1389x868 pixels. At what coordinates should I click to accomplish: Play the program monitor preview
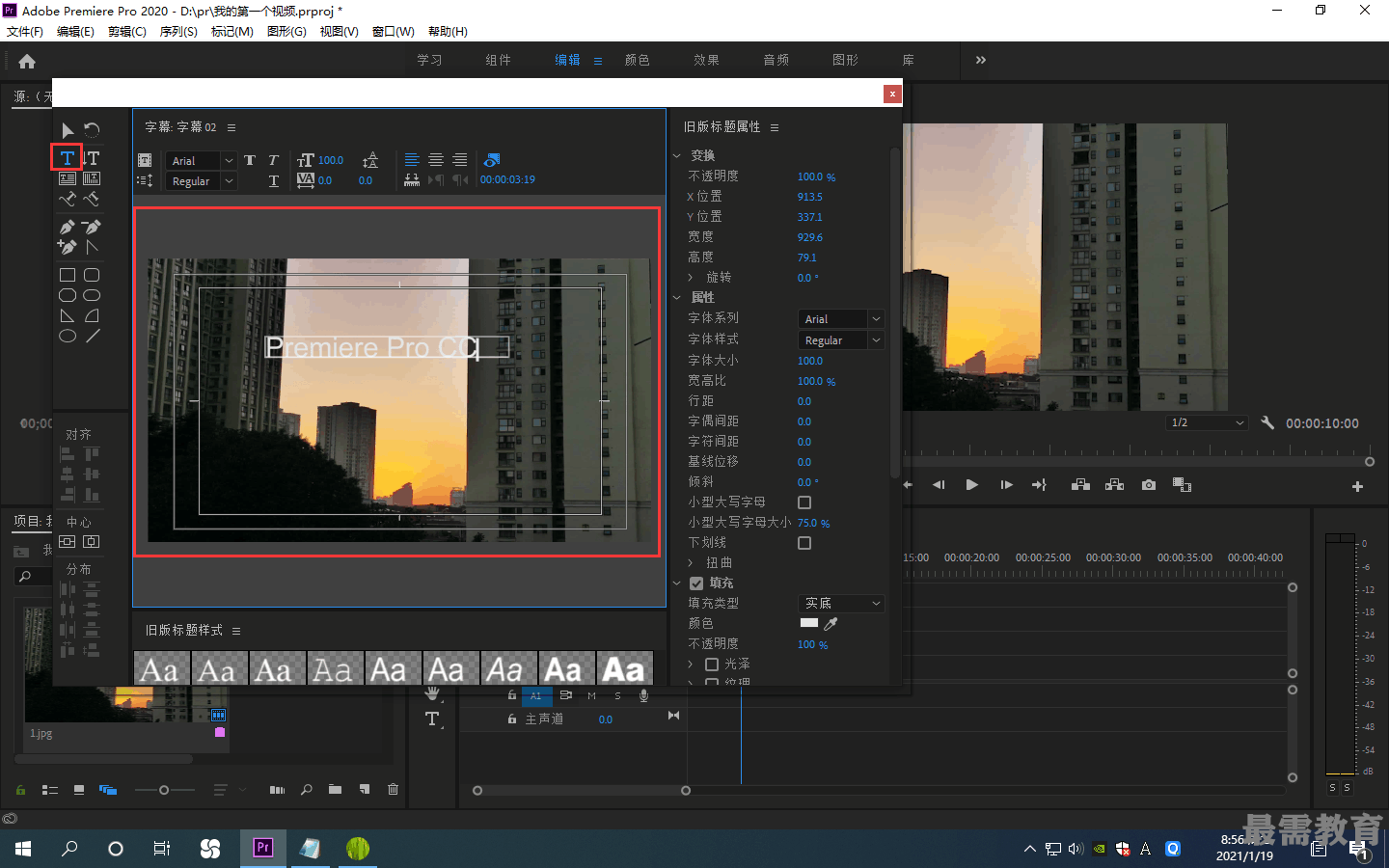coord(972,485)
